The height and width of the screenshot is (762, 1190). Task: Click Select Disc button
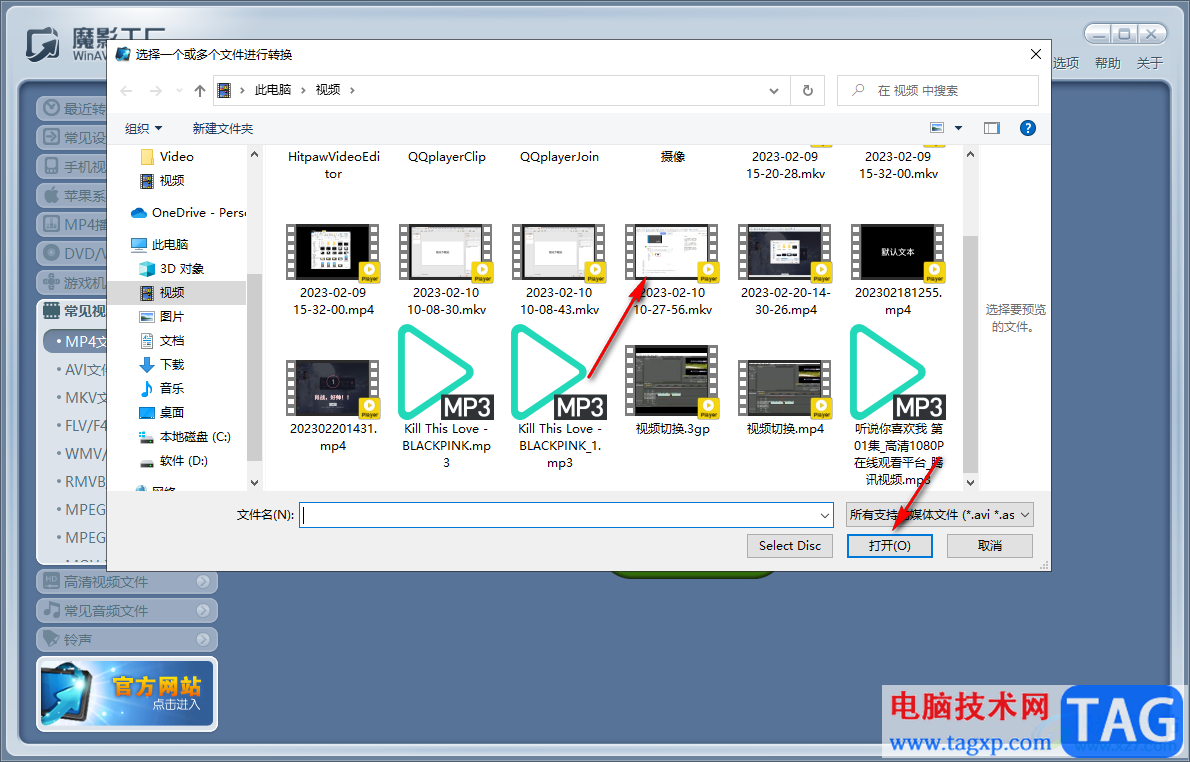pyautogui.click(x=789, y=546)
